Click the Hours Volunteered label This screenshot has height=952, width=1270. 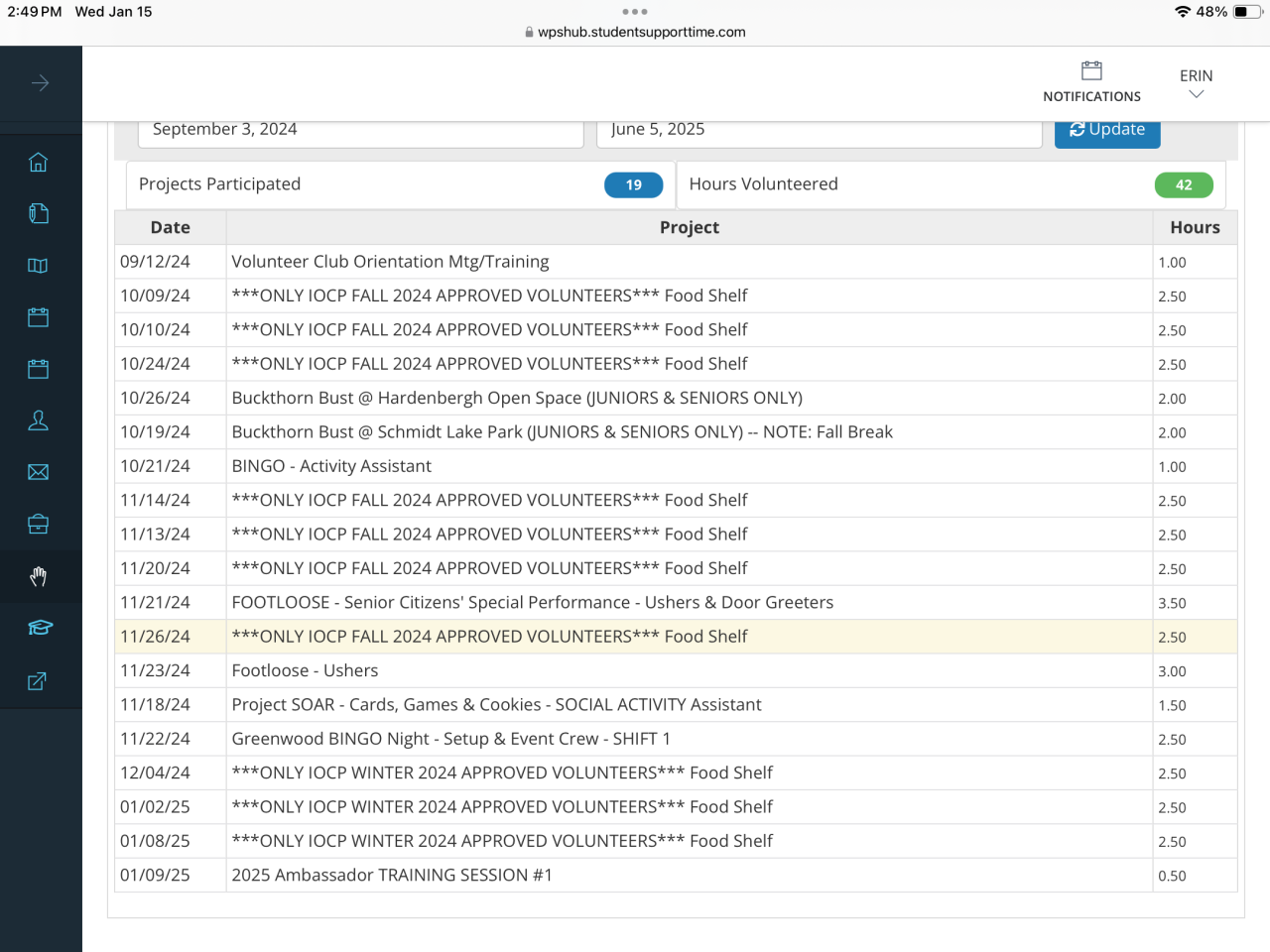coord(764,184)
